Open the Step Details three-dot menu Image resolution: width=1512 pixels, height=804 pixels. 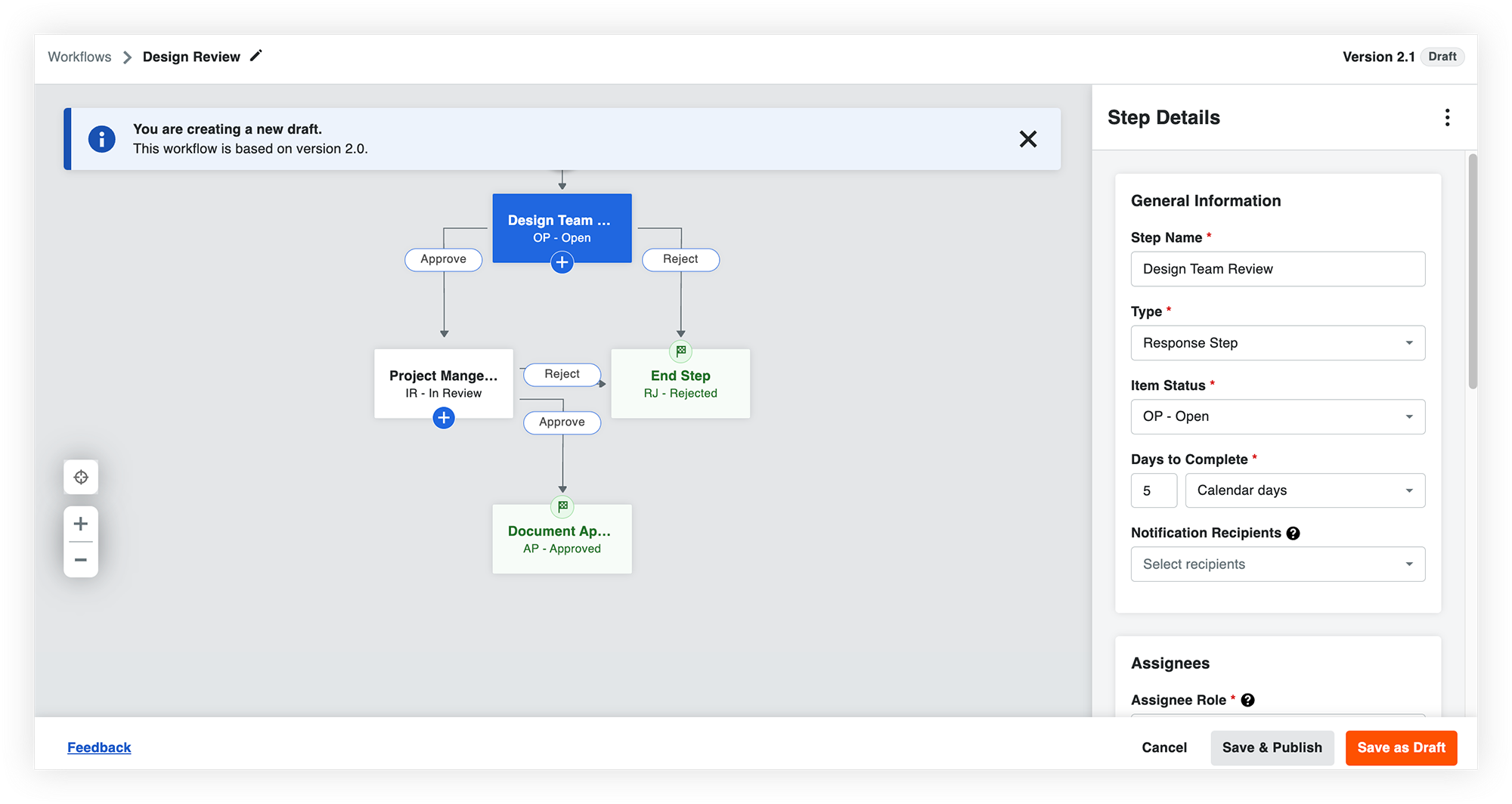1448,117
